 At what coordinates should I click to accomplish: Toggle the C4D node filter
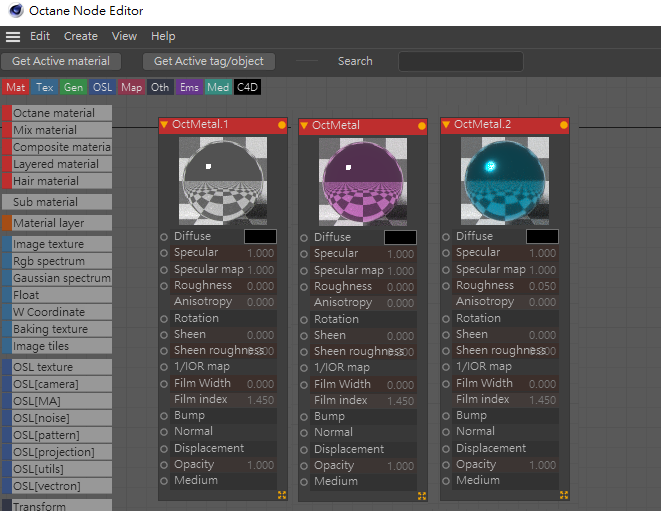(x=247, y=87)
